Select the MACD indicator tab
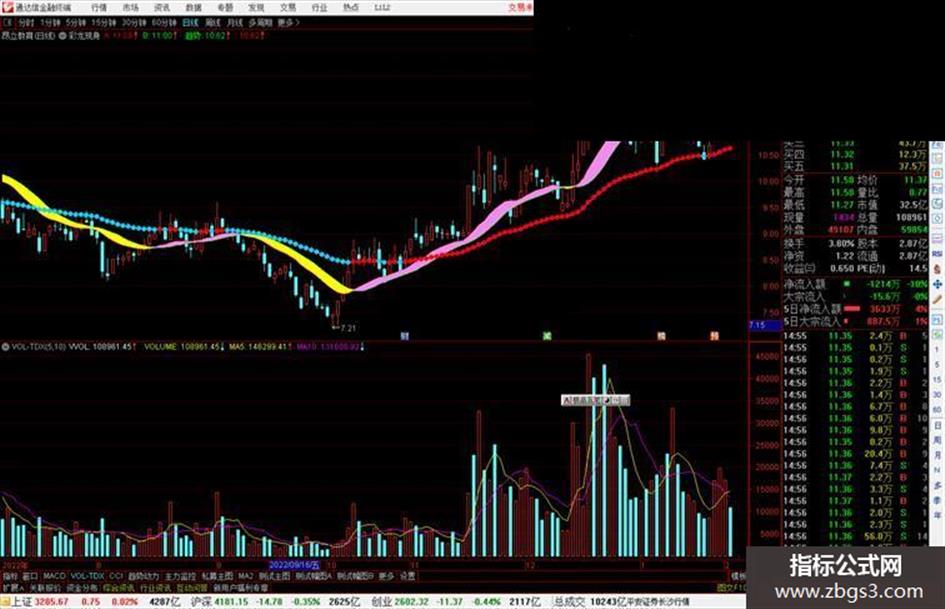The height and width of the screenshot is (609, 945). [x=54, y=576]
